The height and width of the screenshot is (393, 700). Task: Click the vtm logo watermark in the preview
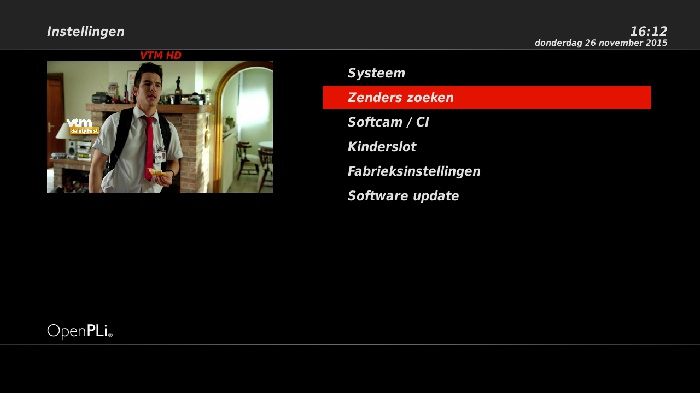[x=82, y=125]
